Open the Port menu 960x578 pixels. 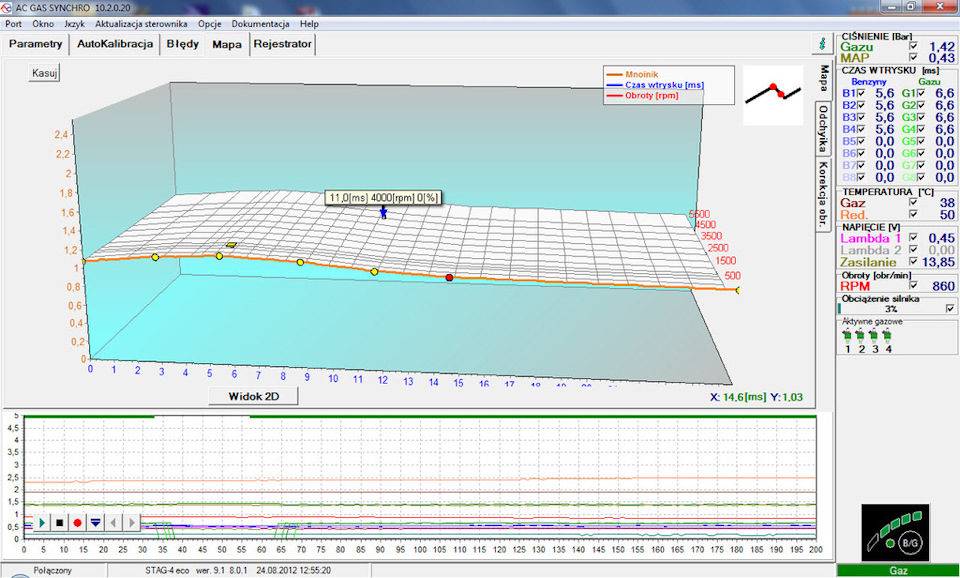coord(13,24)
